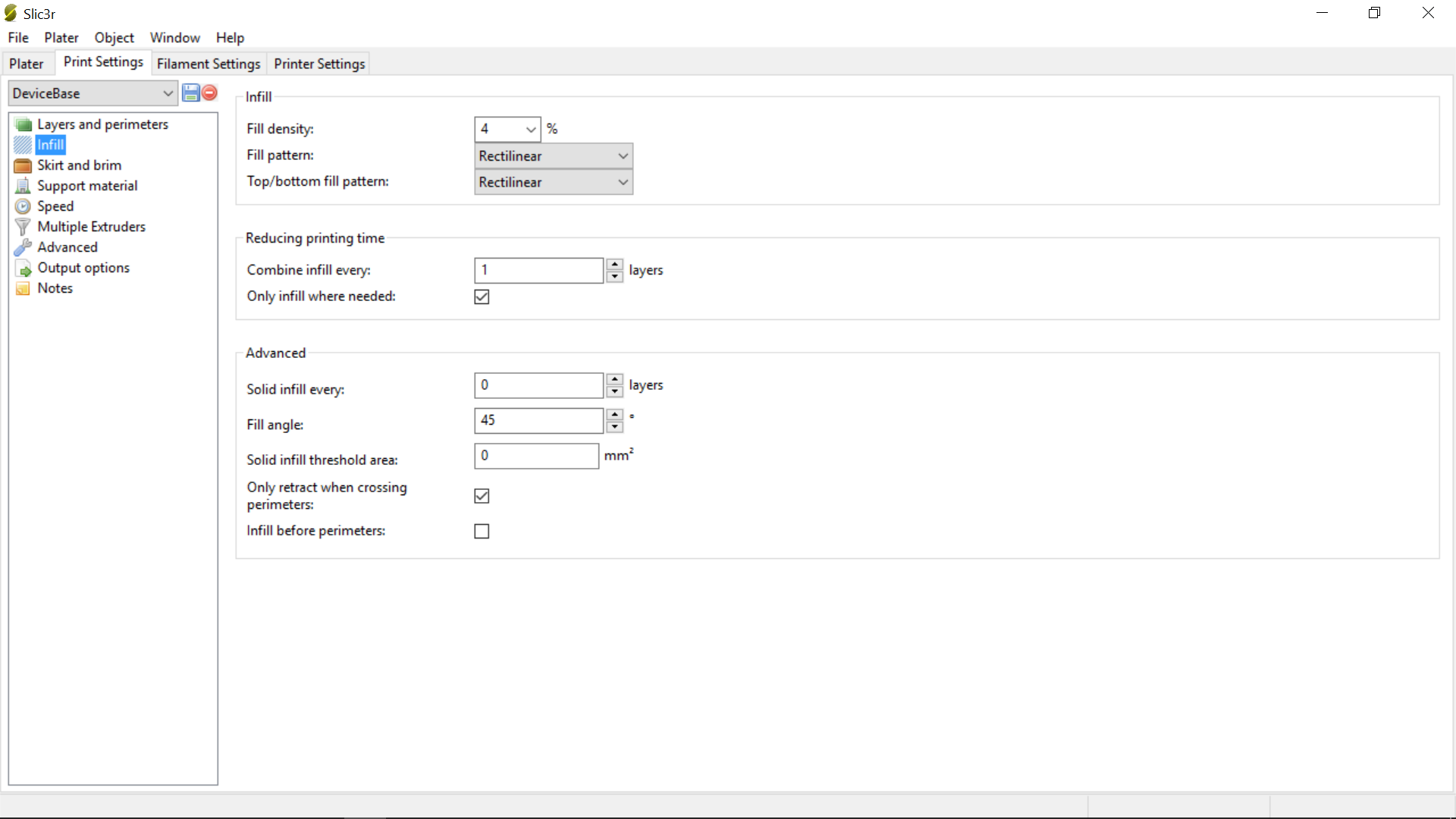Open the Support material section
Viewport: 1456px width, 819px height.
87,186
